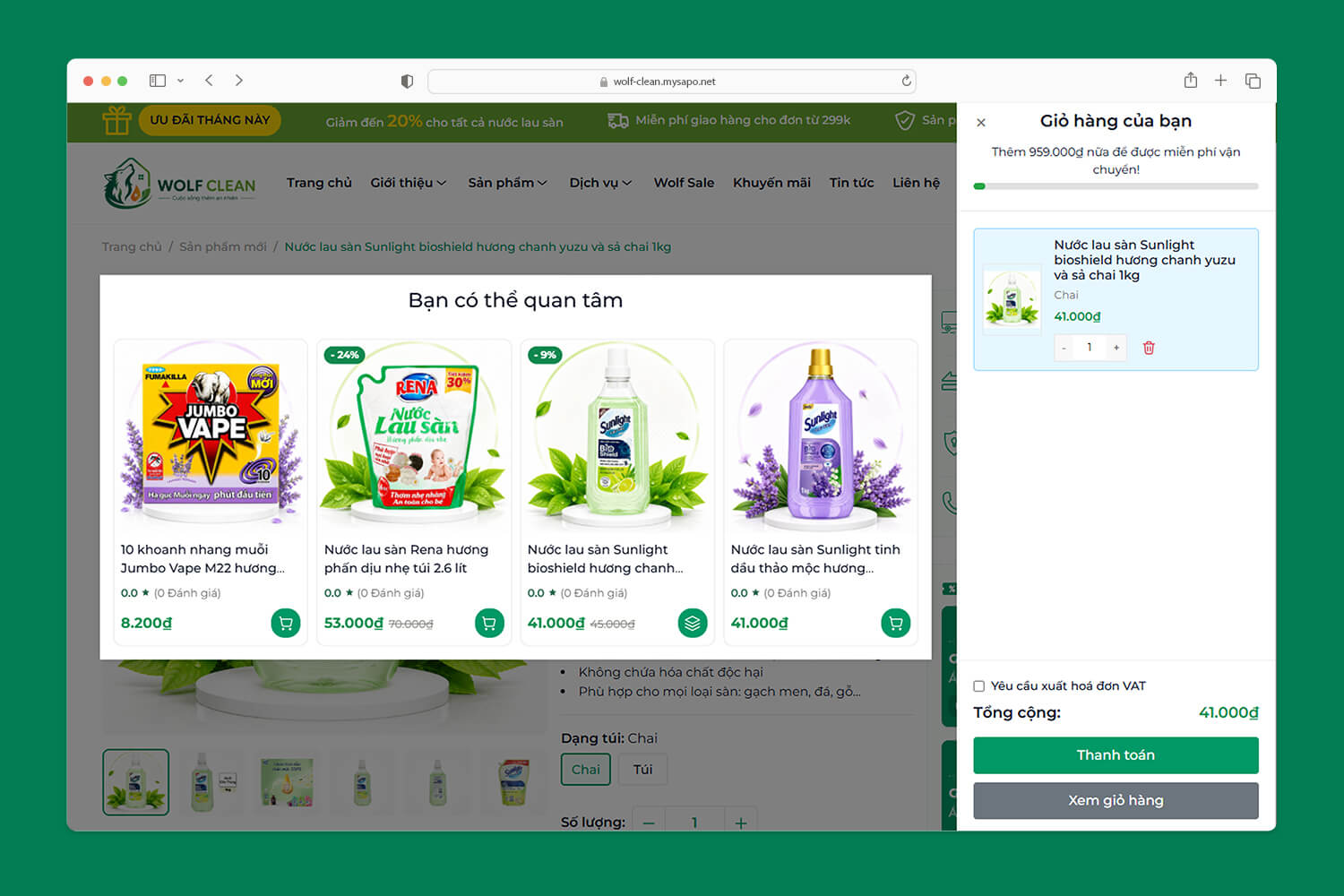The width and height of the screenshot is (1344, 896).
Task: Open the Tin tức page
Action: [x=851, y=183]
